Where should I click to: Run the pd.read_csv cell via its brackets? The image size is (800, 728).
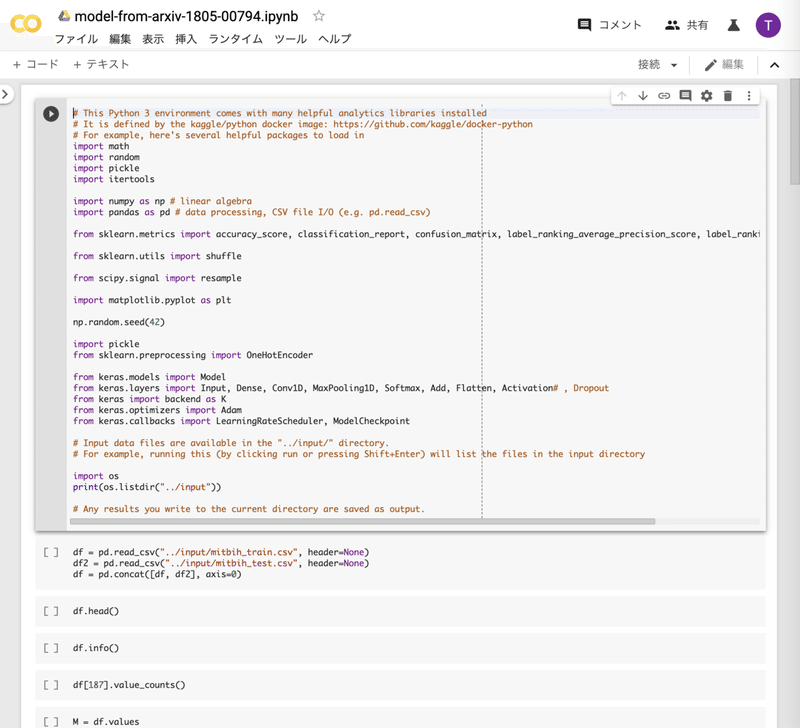tap(51, 552)
